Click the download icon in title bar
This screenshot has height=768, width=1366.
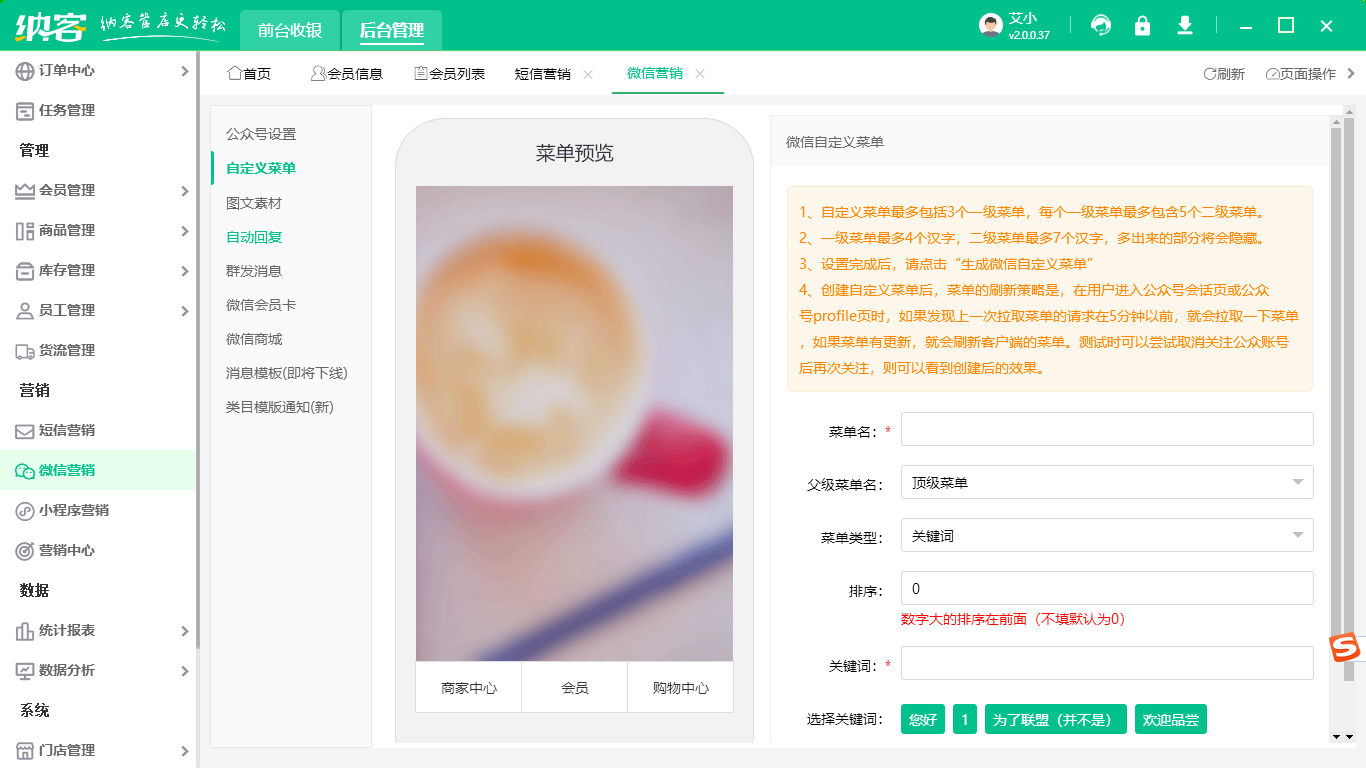1185,26
